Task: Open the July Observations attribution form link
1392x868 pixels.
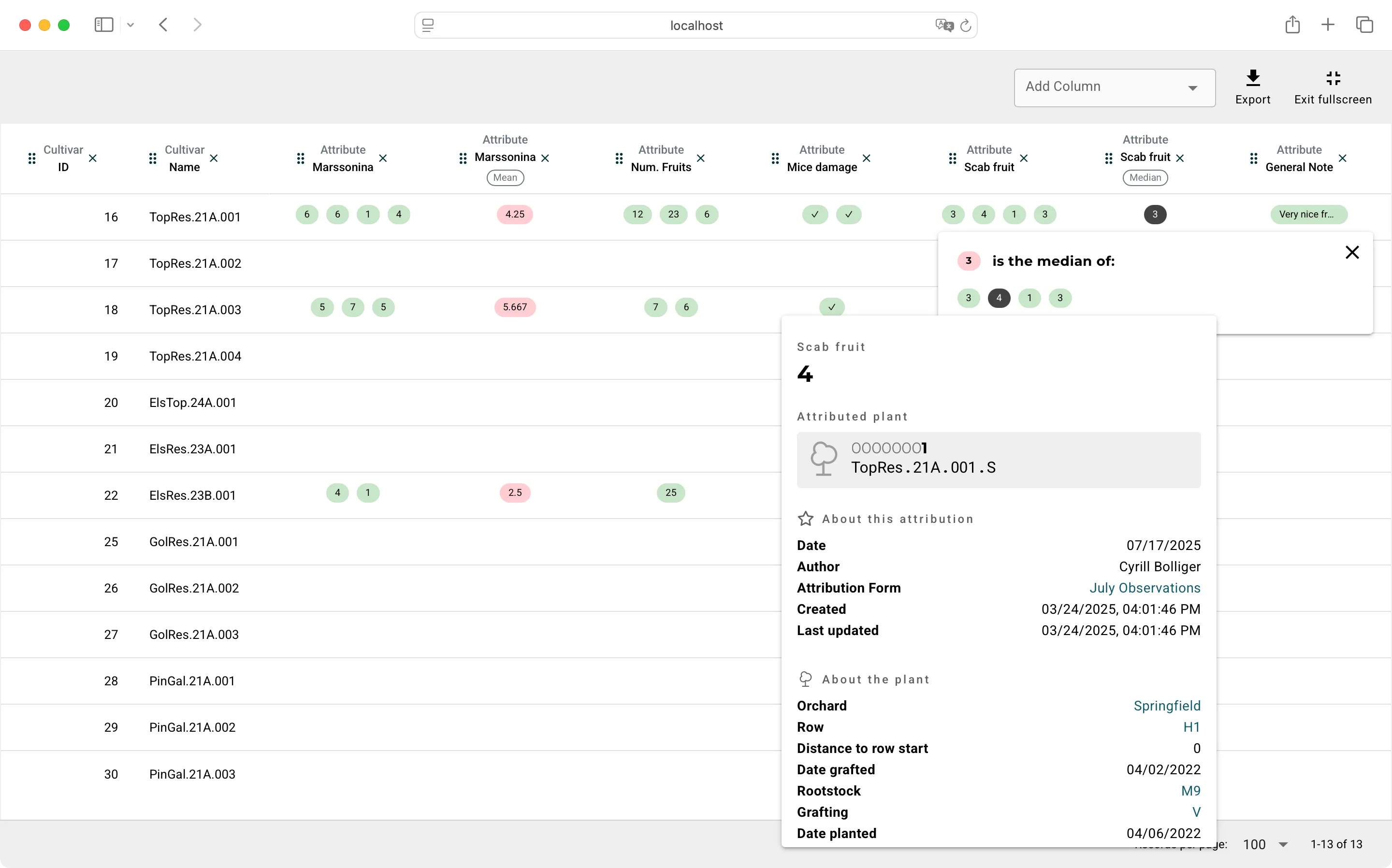Action: coord(1145,587)
